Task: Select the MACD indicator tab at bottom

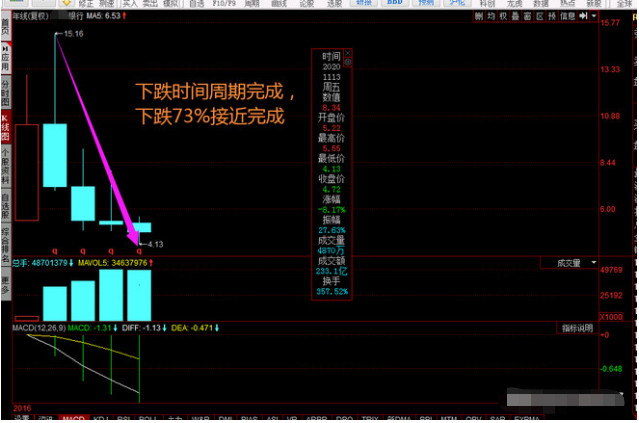Action: [x=73, y=419]
